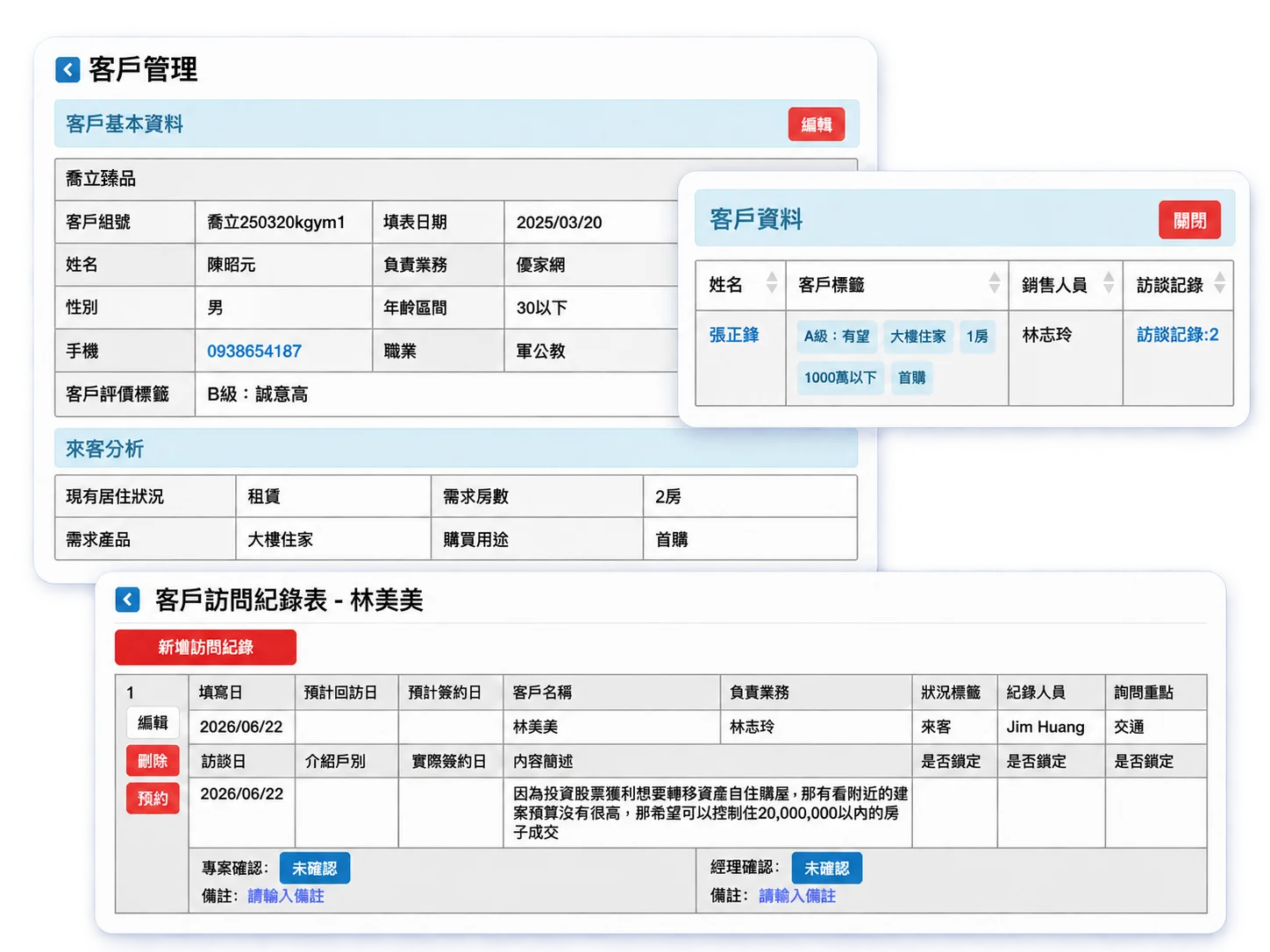Open customer 張正鋒 link

(x=734, y=335)
